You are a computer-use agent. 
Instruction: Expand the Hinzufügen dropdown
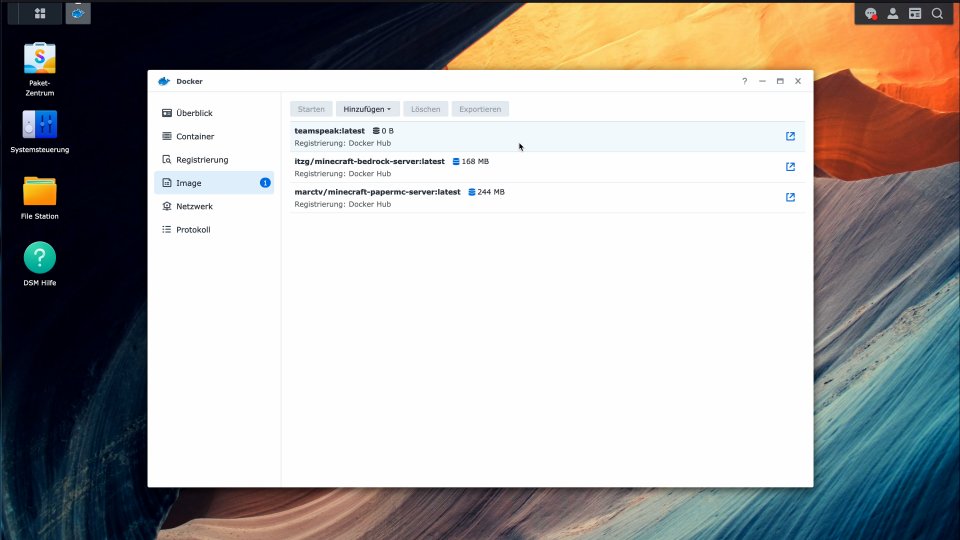pos(367,109)
